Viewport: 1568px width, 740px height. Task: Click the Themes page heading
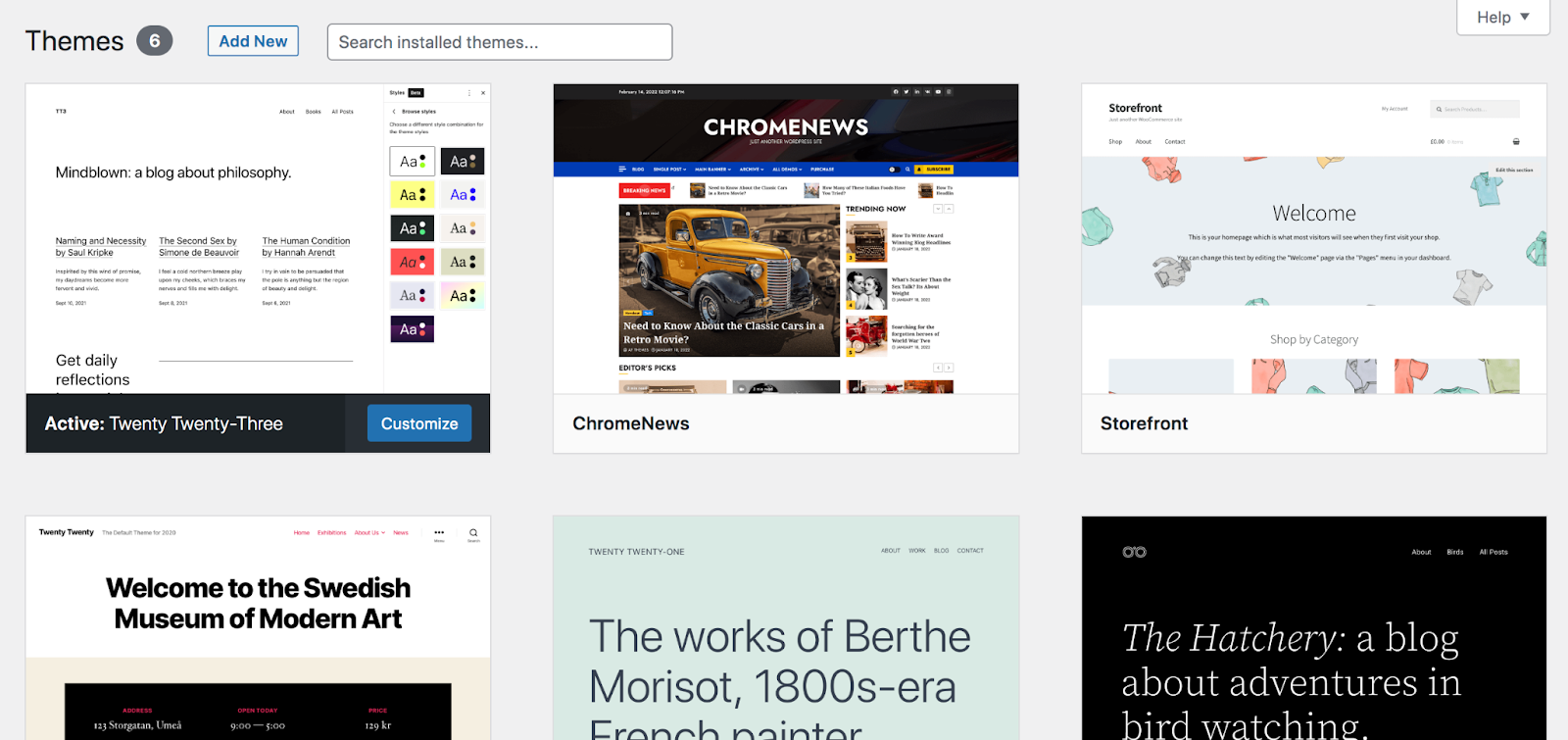coord(74,41)
